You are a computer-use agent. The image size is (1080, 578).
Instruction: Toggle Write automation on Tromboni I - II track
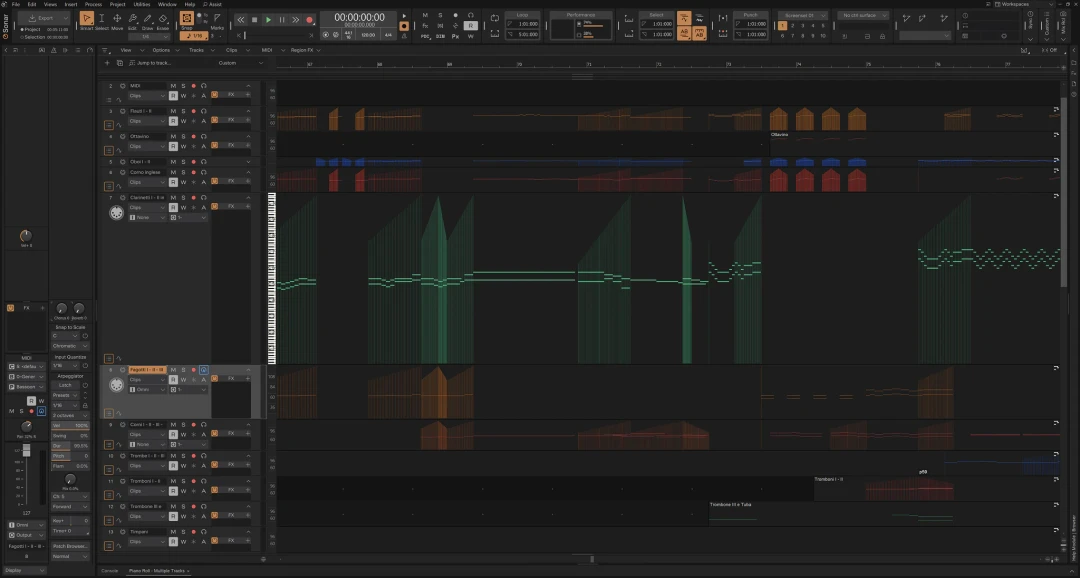coord(183,491)
